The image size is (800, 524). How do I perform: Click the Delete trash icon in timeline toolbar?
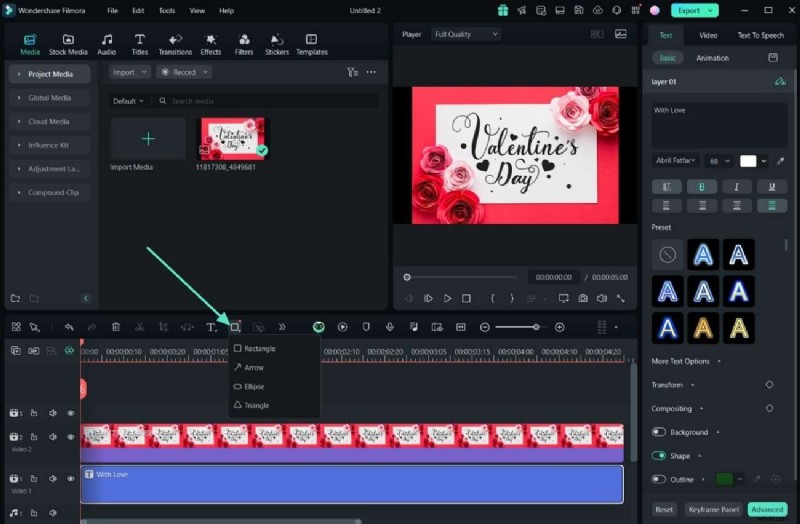(x=116, y=327)
